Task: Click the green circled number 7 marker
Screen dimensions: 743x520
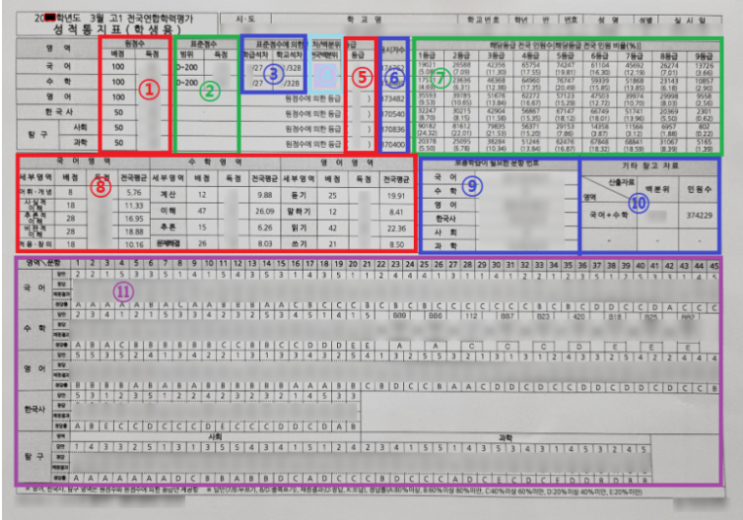Action: click(x=441, y=78)
